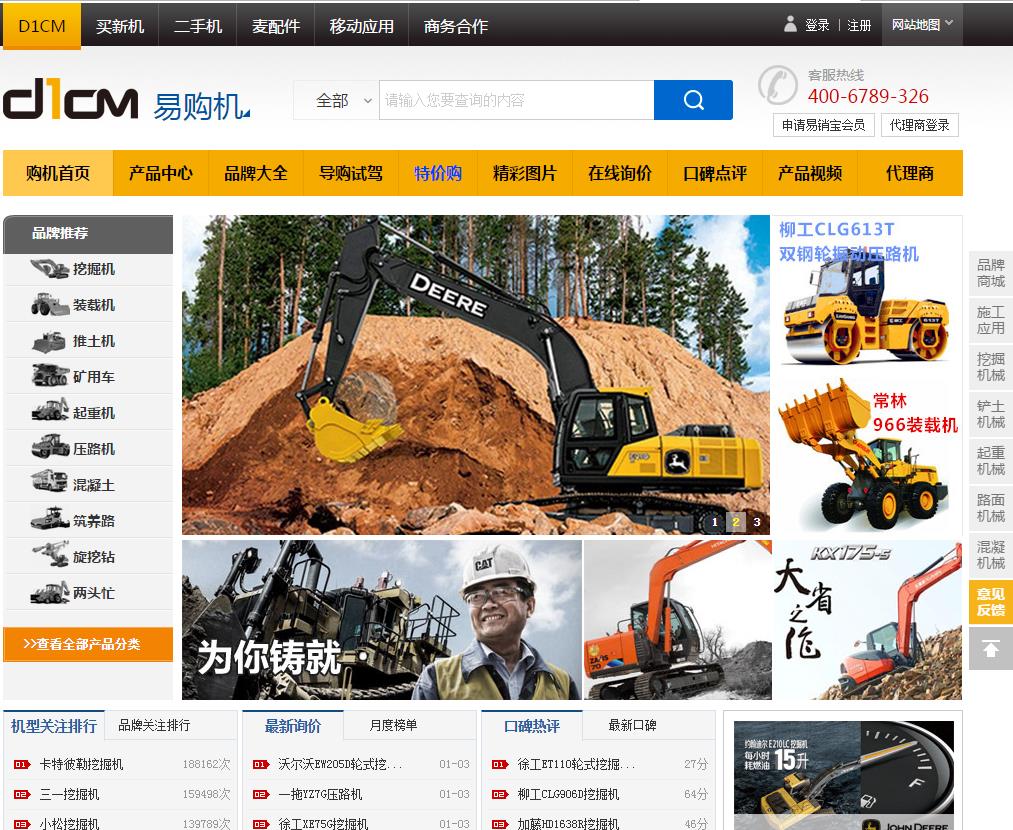Click the 品牌商城 side shortcut
Screen dimensions: 1013x830
point(990,273)
